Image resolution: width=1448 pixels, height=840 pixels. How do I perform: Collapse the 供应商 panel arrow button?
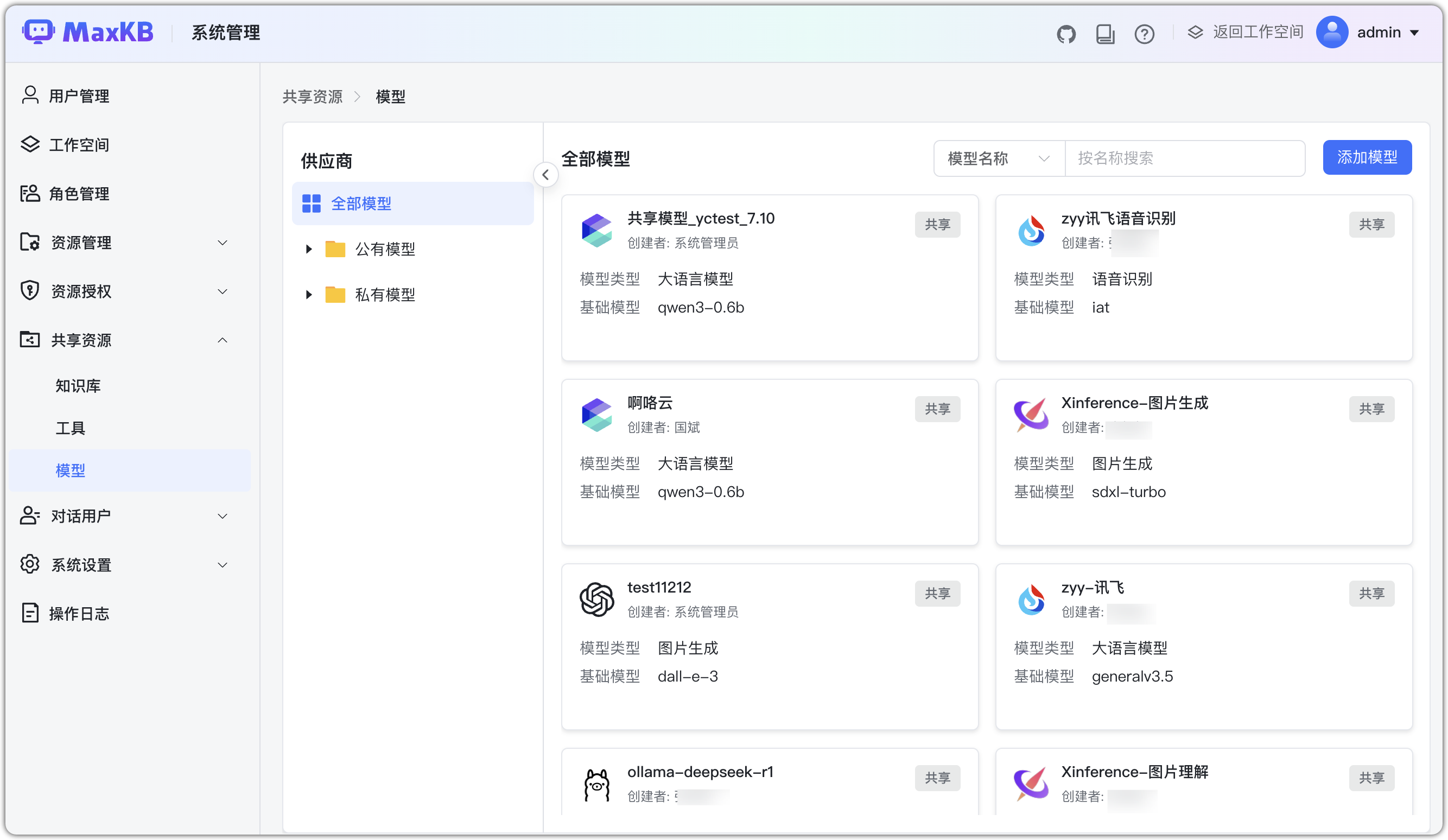tap(545, 175)
